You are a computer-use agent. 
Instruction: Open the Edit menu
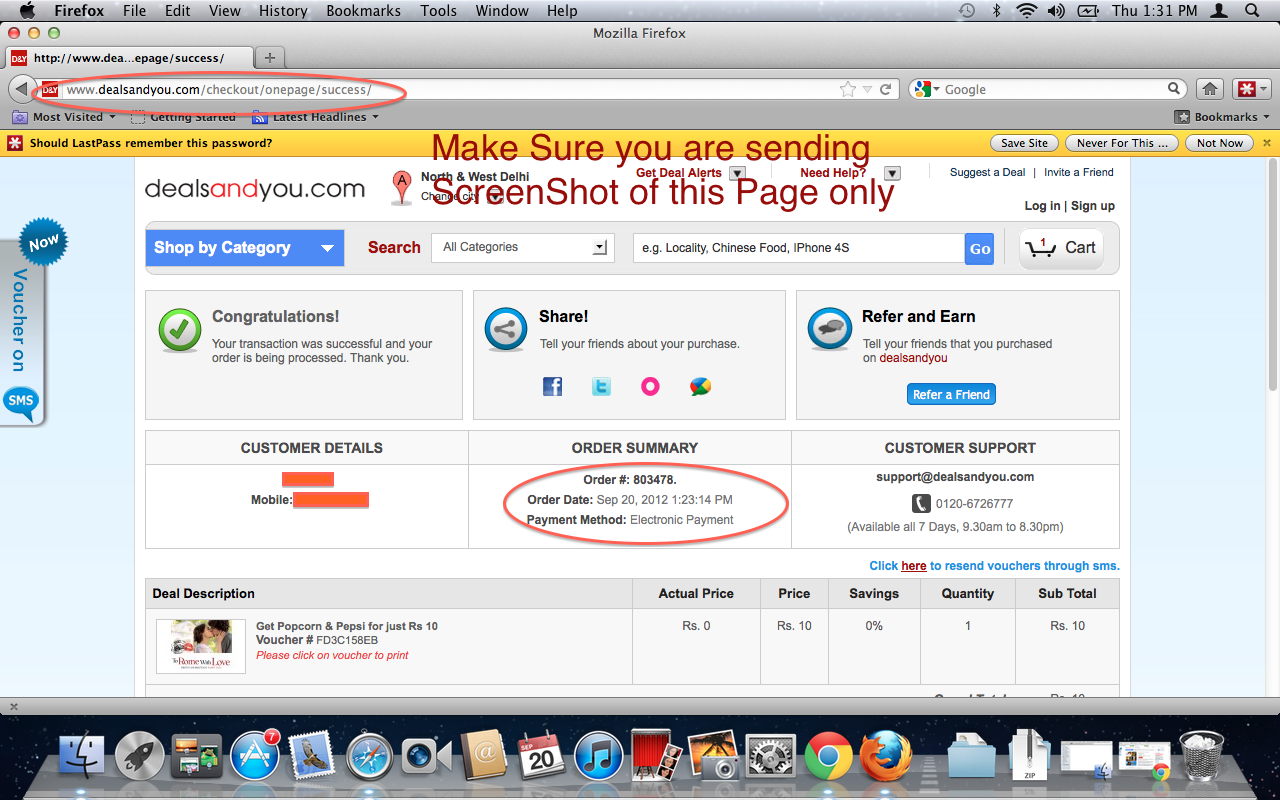coord(178,11)
